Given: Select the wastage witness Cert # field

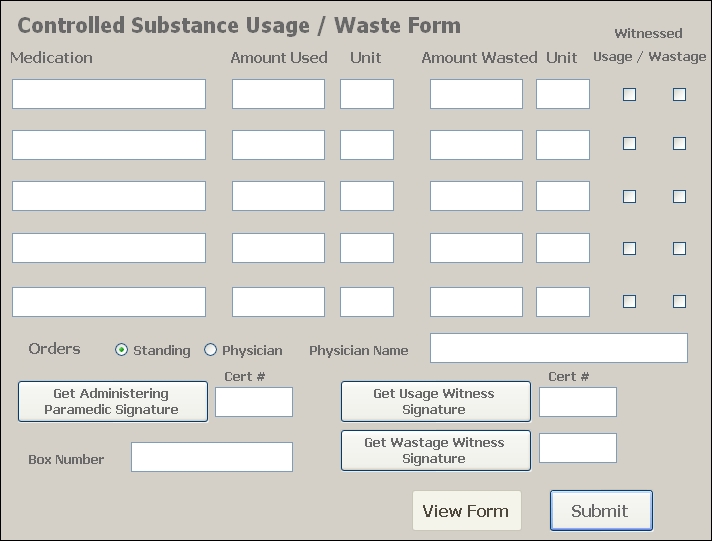Looking at the screenshot, I should coord(577,448).
